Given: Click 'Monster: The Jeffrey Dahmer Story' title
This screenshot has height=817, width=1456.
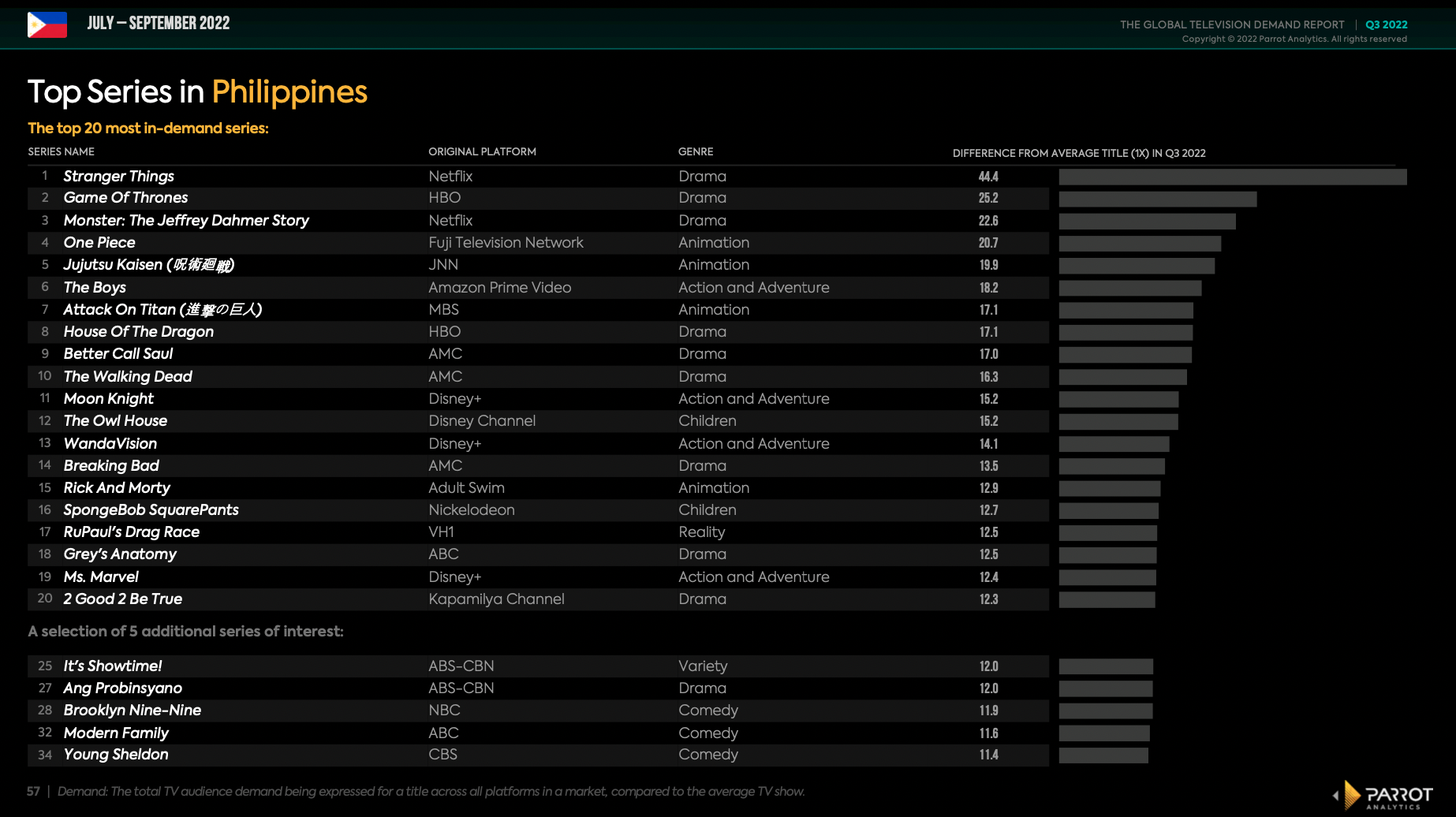Looking at the screenshot, I should [x=186, y=221].
